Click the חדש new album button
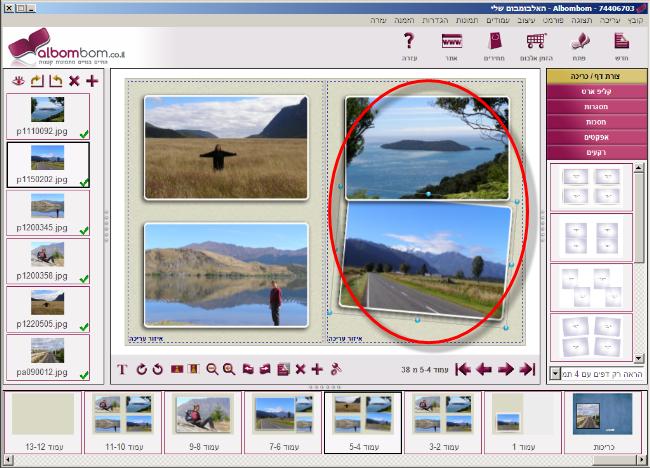650x468 pixels. pos(621,45)
